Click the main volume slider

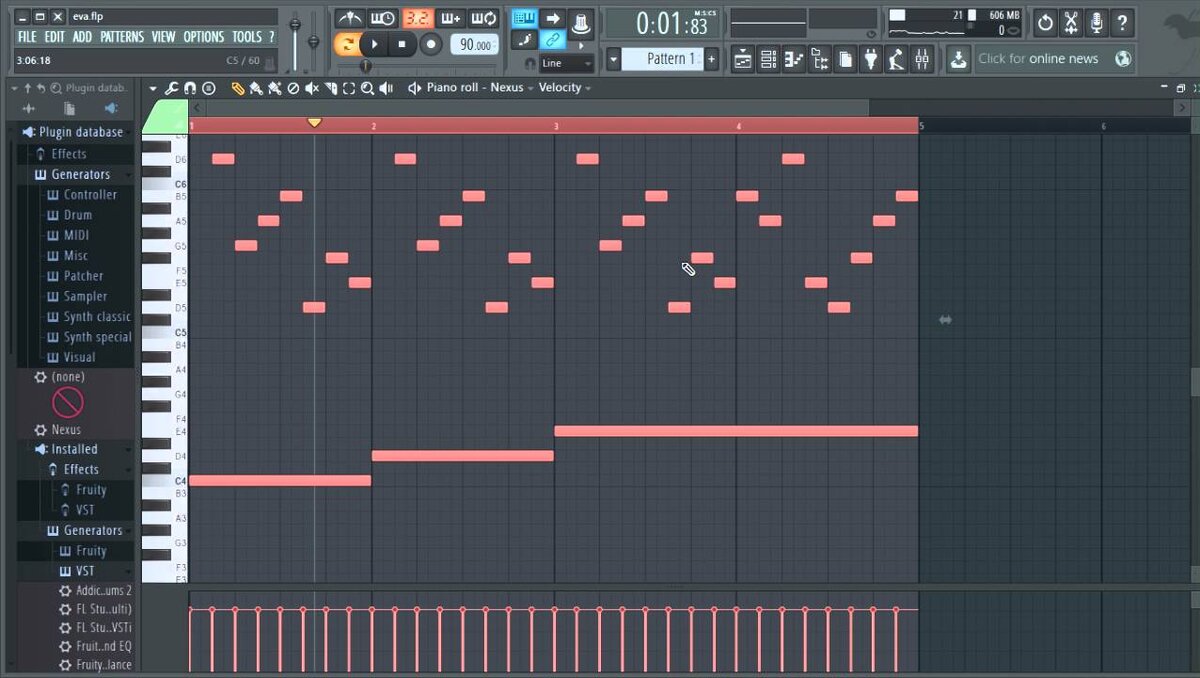point(295,40)
